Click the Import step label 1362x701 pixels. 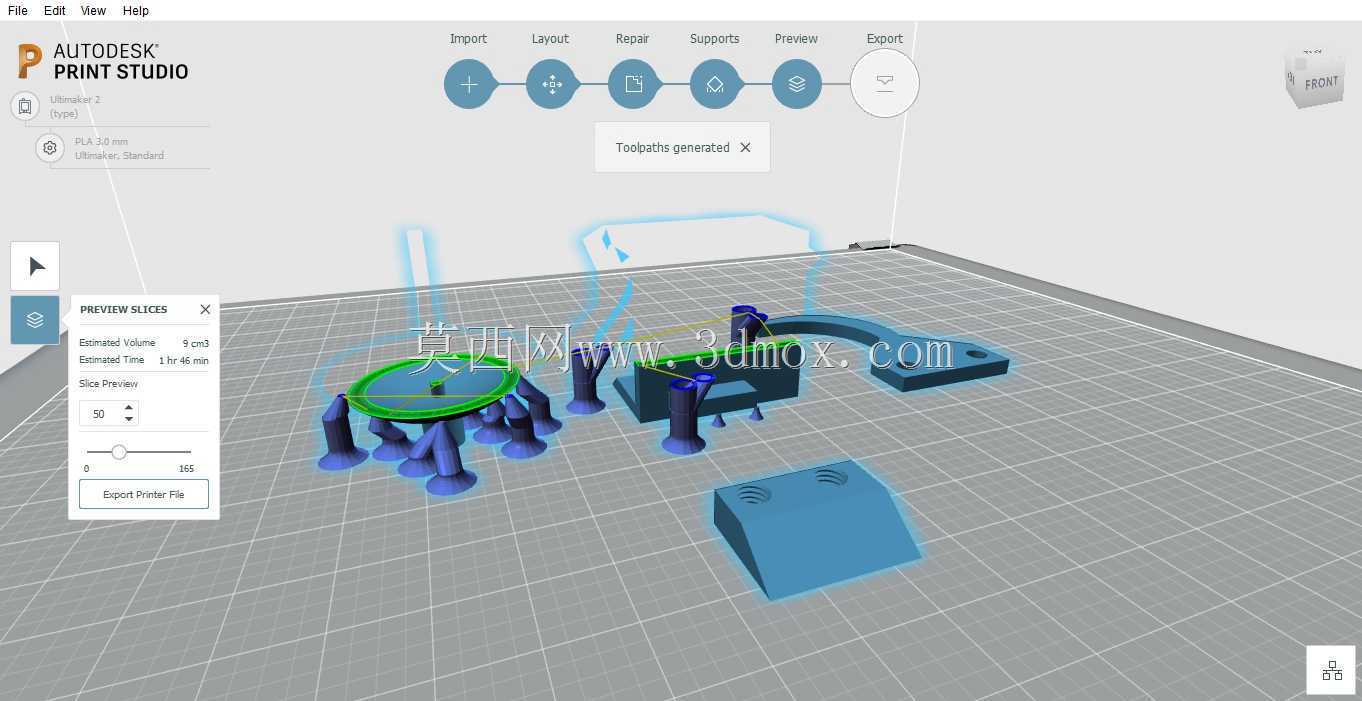point(468,39)
